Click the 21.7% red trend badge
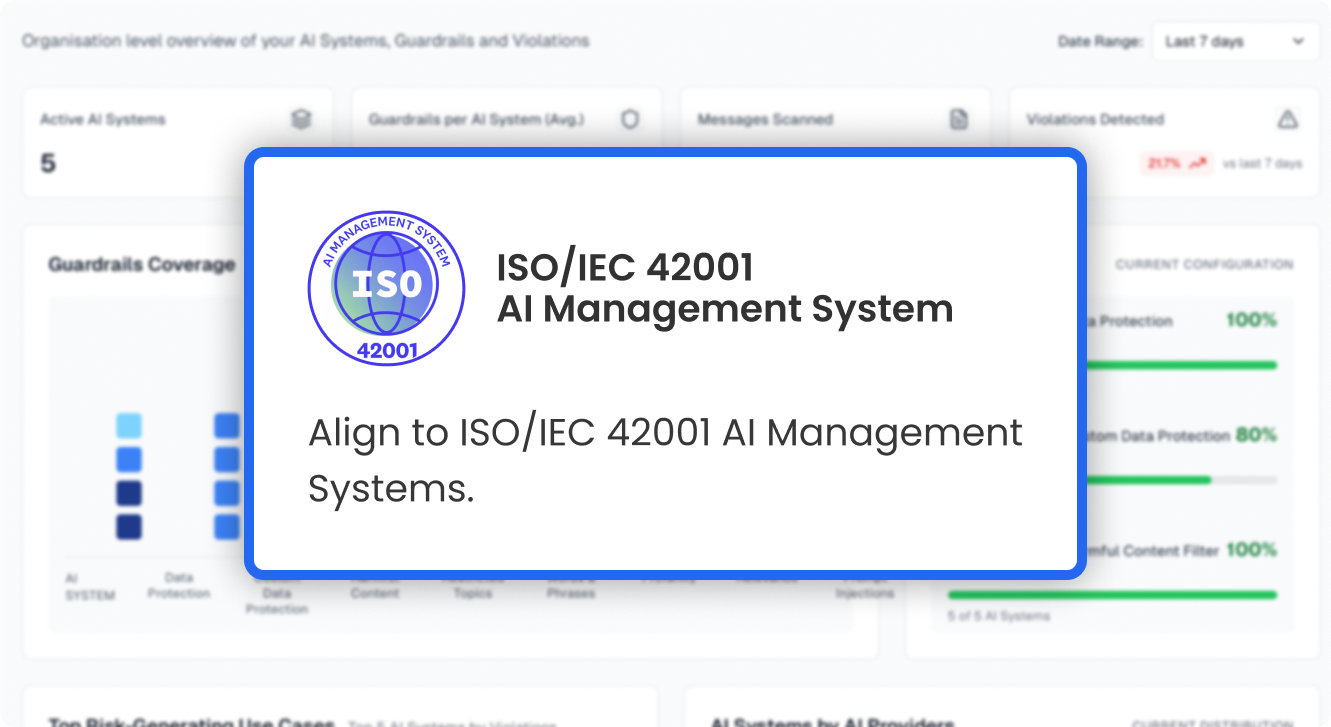This screenshot has width=1331, height=727. coord(1177,163)
